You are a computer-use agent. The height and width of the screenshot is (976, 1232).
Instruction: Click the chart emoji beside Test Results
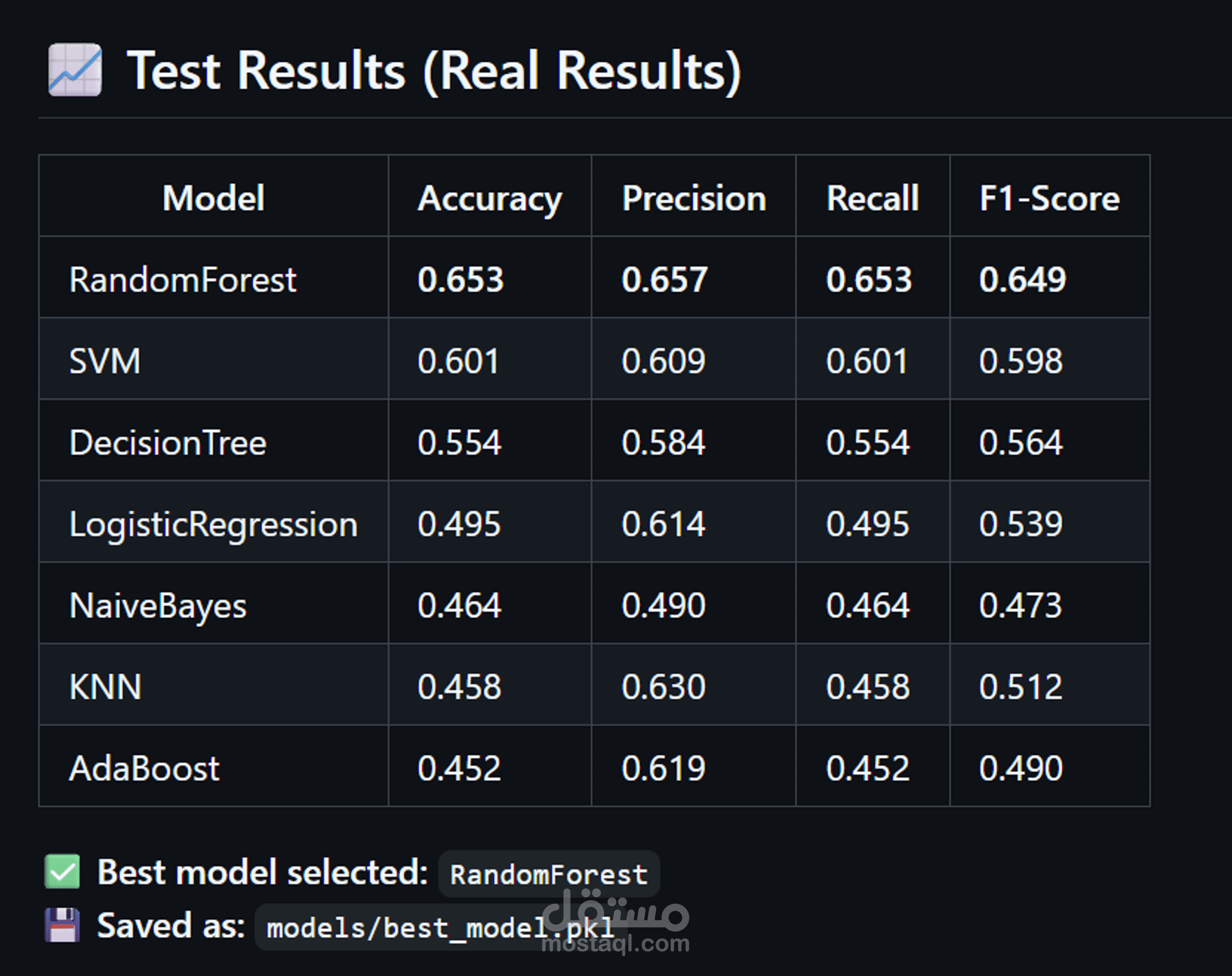(75, 70)
